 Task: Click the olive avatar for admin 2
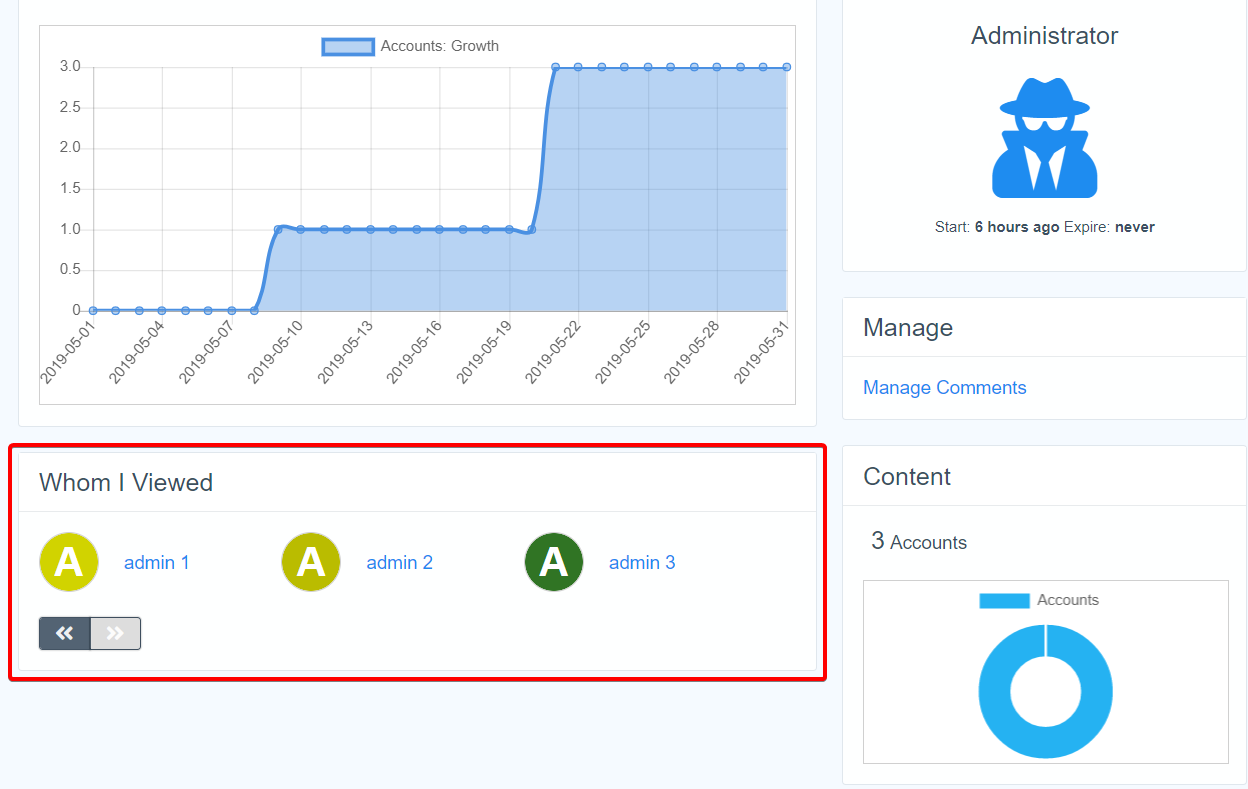[311, 562]
